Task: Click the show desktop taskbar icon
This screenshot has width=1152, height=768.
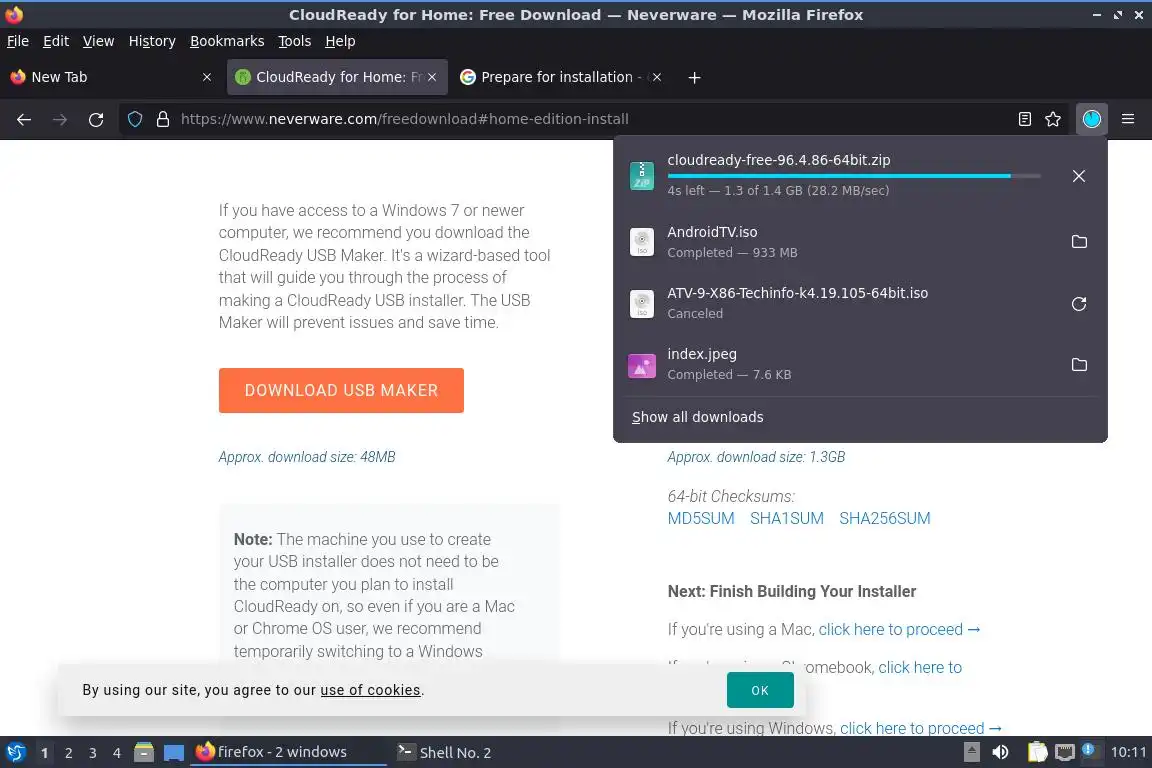Action: 173,753
